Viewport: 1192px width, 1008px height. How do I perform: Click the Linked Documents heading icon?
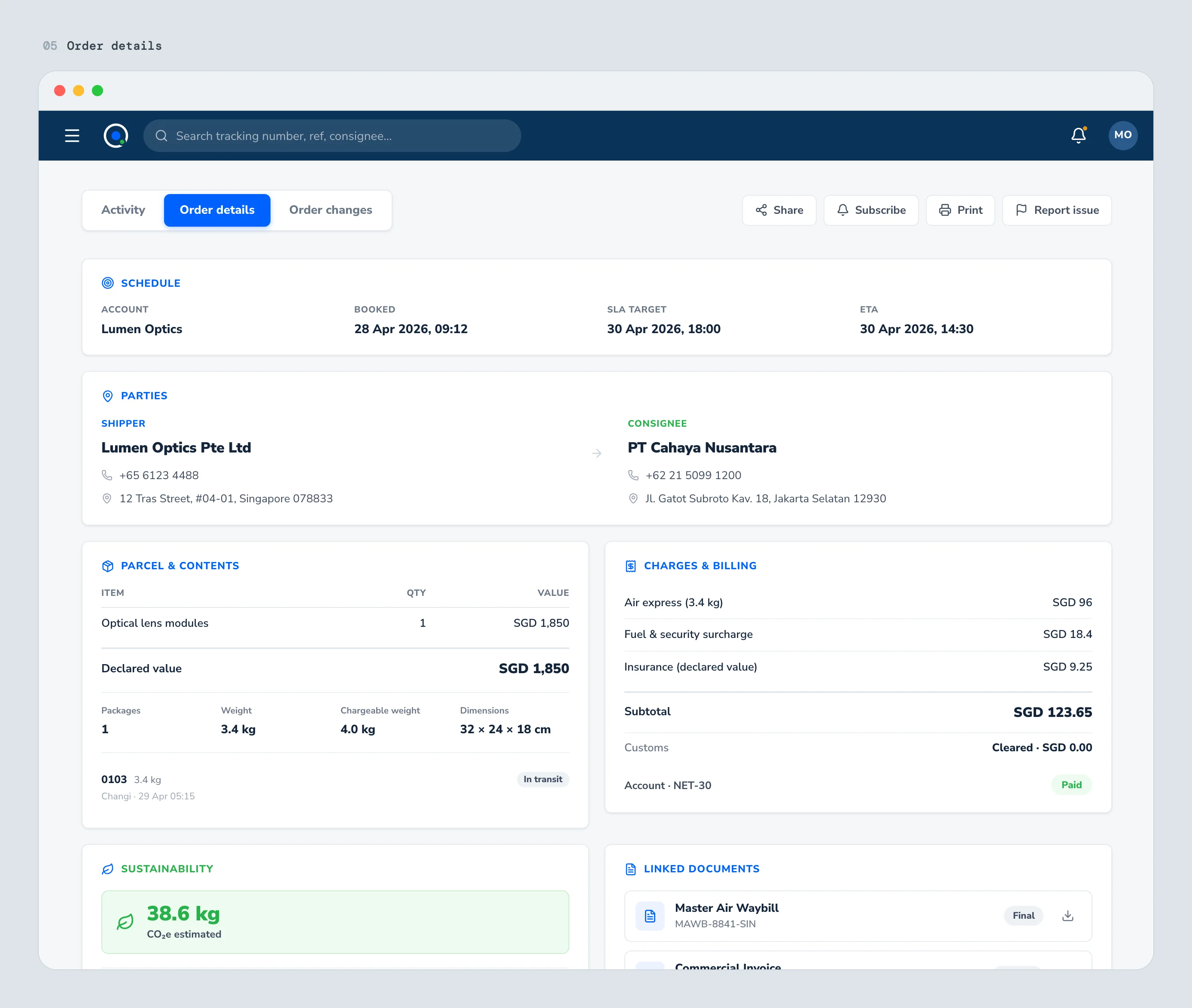[x=630, y=869]
